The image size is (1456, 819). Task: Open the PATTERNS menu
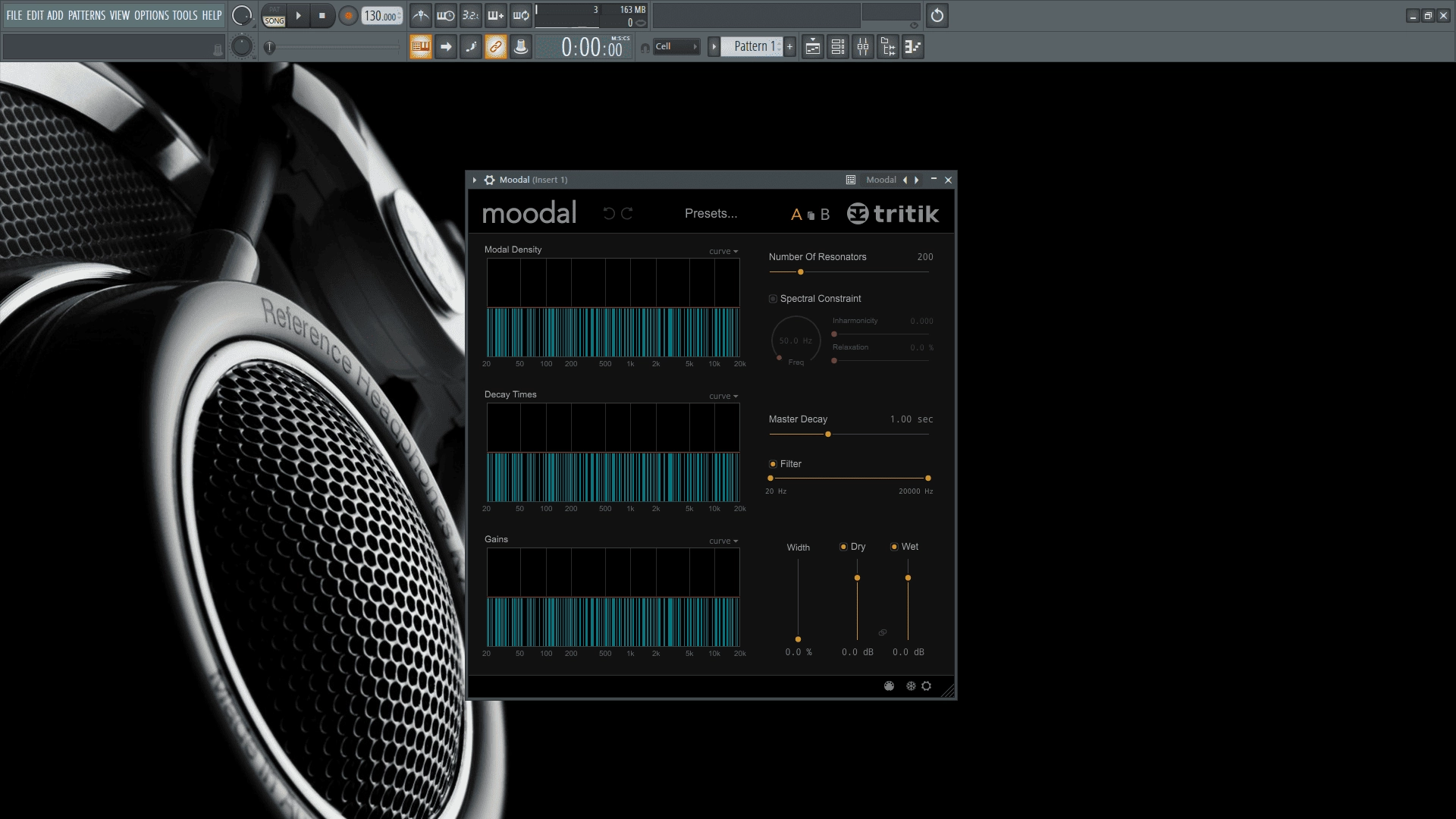pos(86,15)
